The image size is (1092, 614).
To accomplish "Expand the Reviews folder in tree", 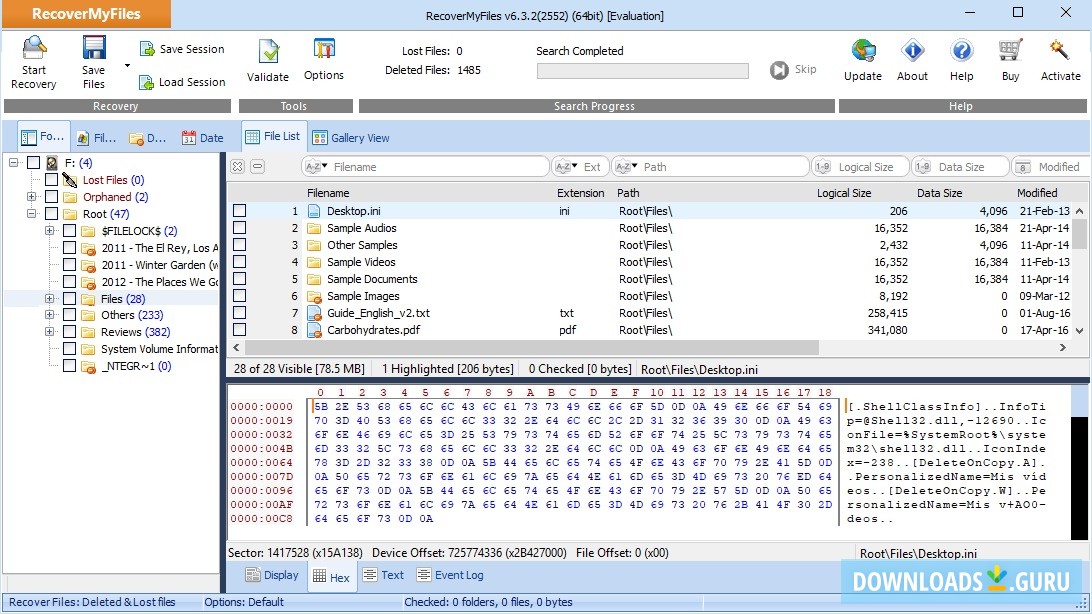I will click(x=50, y=332).
